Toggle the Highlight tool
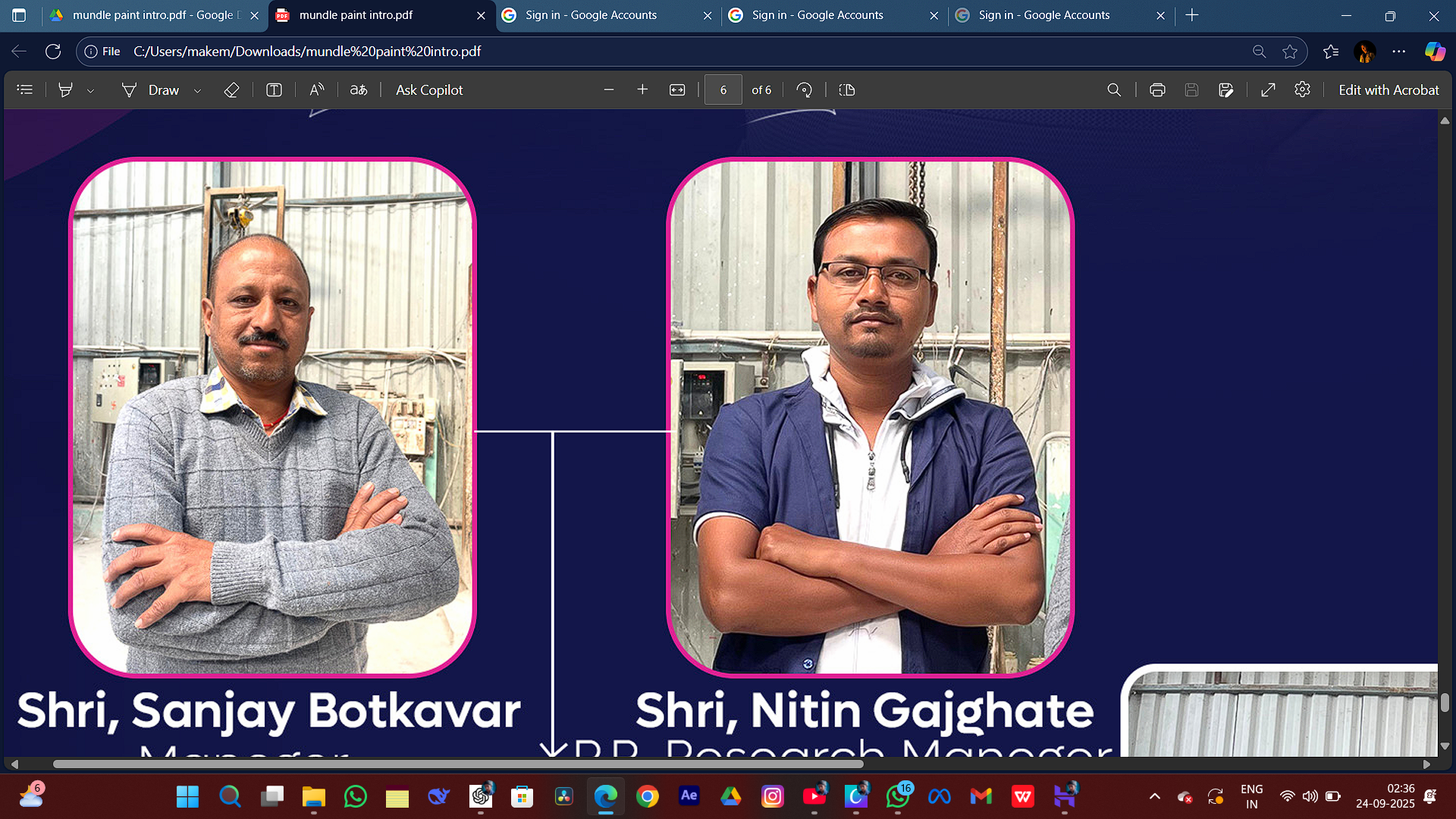Viewport: 1456px width, 819px height. click(66, 89)
